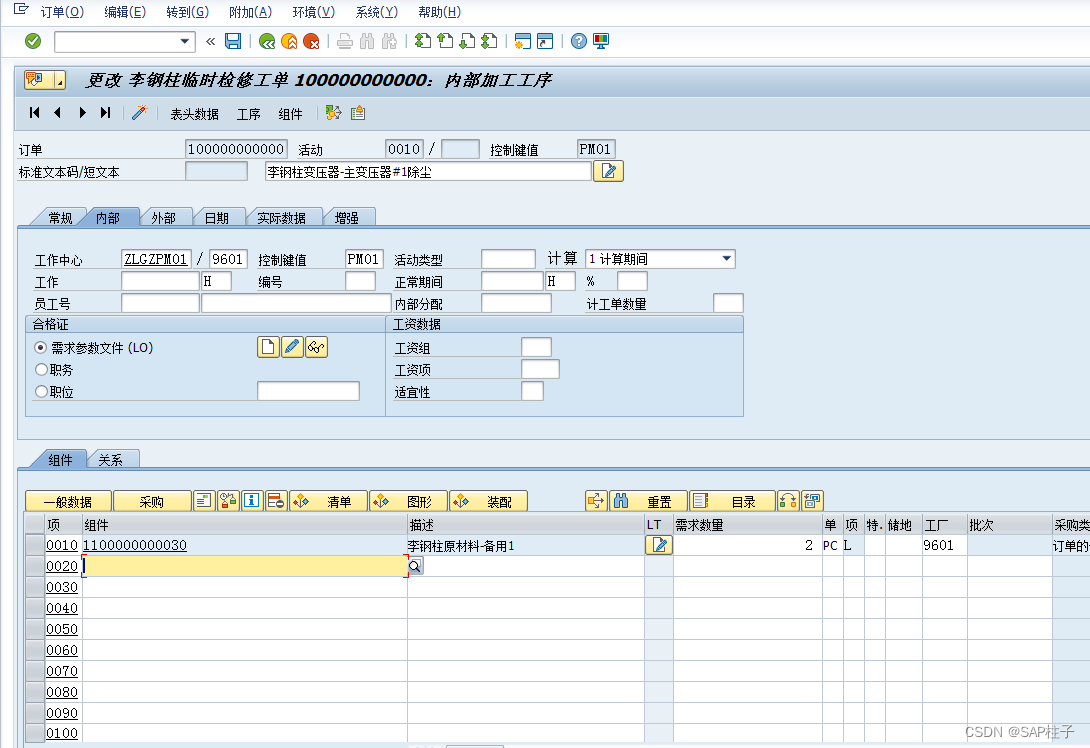Viewport: 1090px width, 748px height.
Task: Open the 转到(G) menu
Action: pyautogui.click(x=188, y=12)
